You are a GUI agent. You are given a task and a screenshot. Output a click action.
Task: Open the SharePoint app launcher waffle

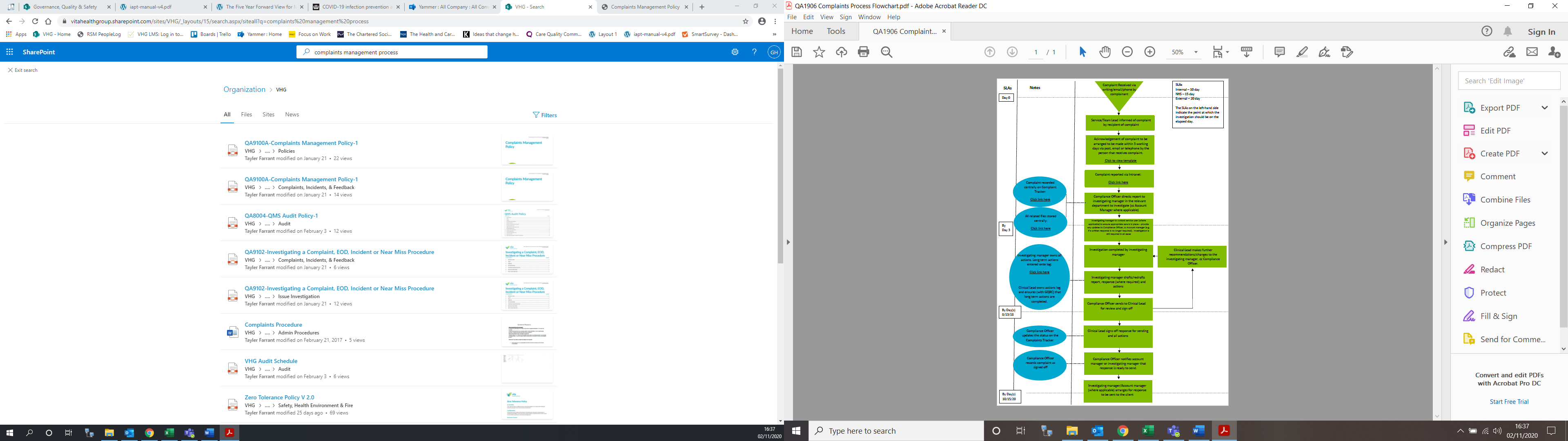point(9,52)
